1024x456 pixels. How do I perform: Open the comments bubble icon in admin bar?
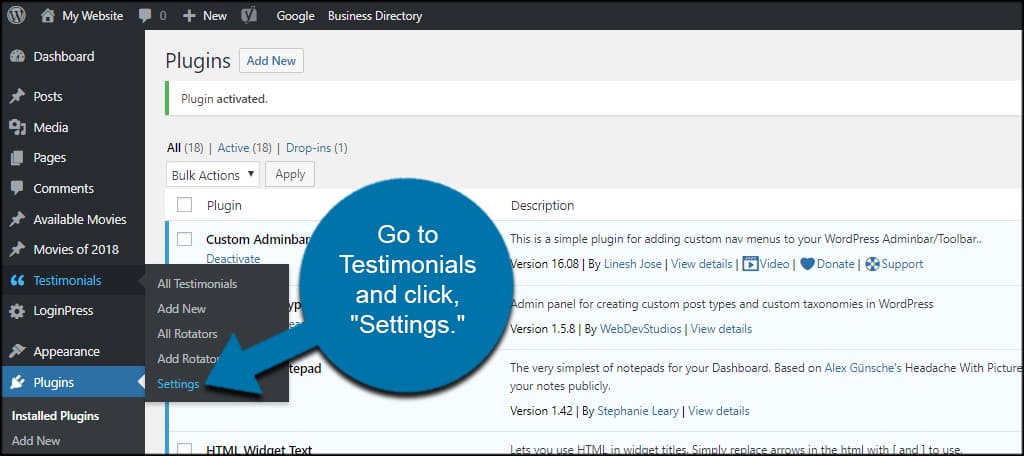(x=145, y=16)
